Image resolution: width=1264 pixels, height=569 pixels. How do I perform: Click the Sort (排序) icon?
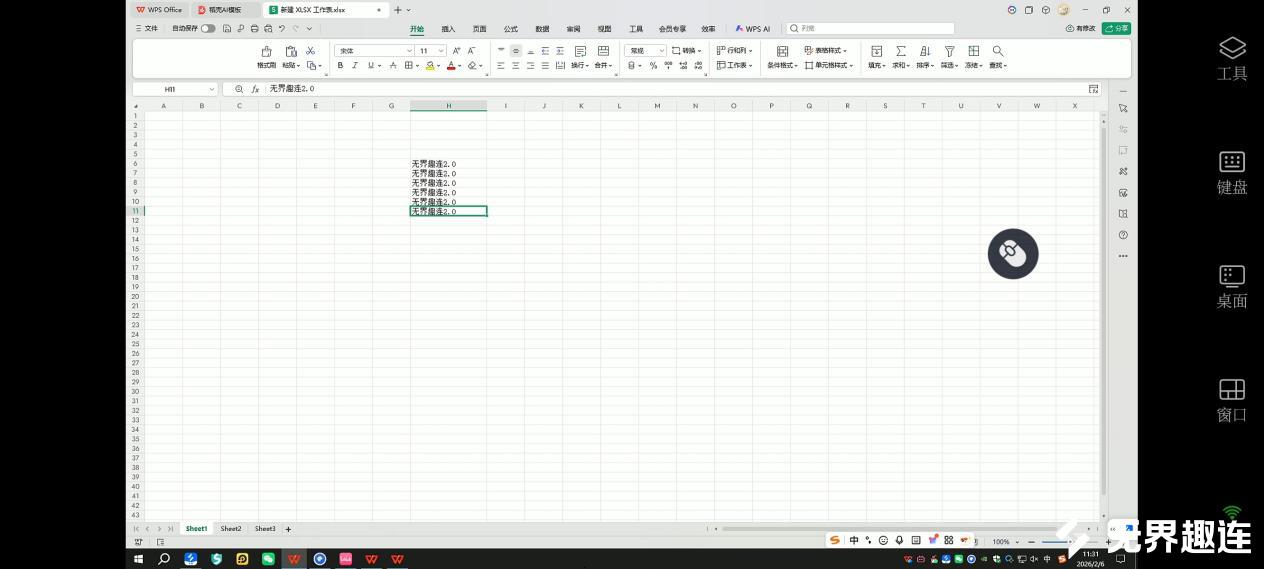tap(925, 51)
